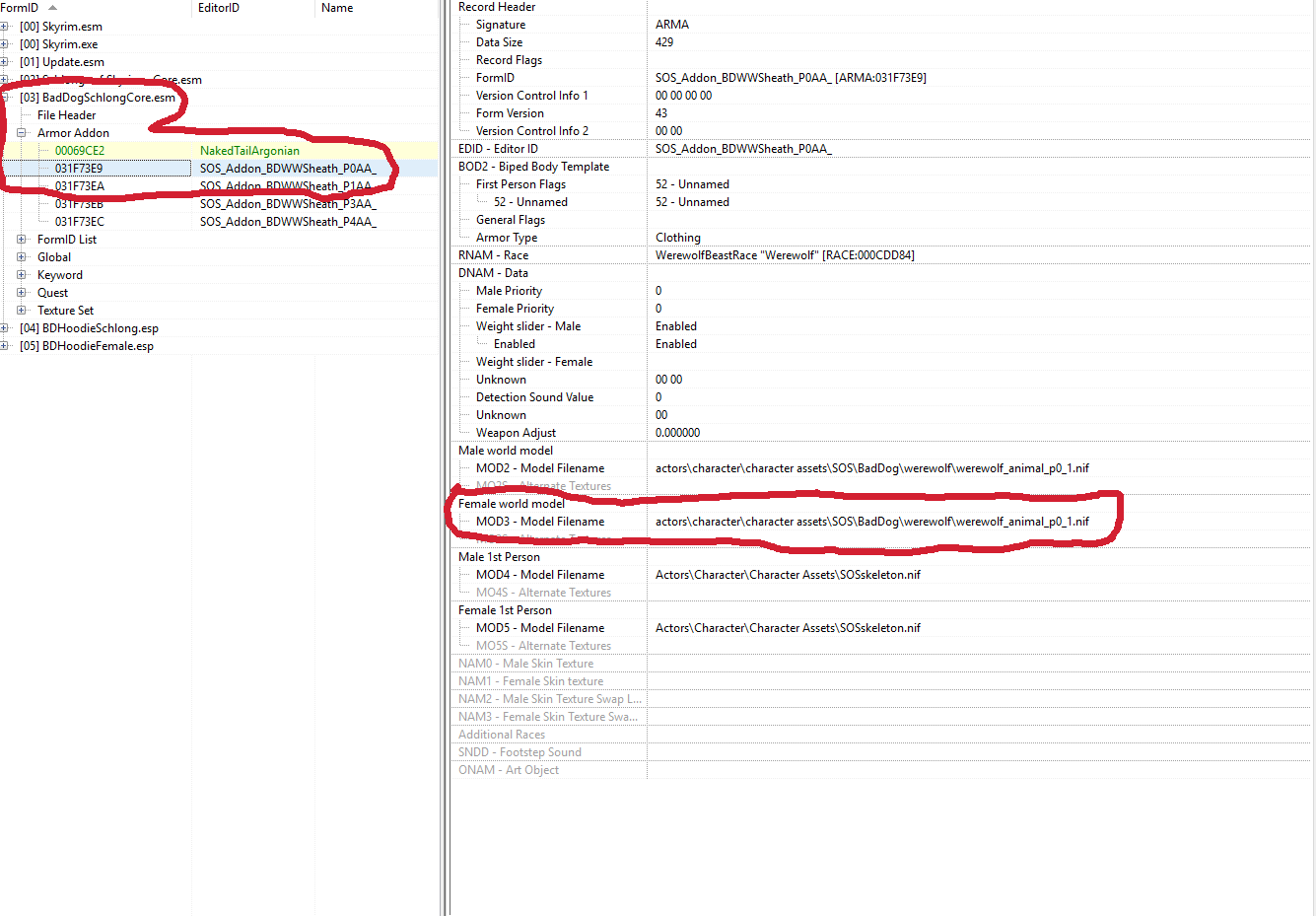The width and height of the screenshot is (1316, 916).
Task: Open the File Header record
Action: click(x=67, y=115)
